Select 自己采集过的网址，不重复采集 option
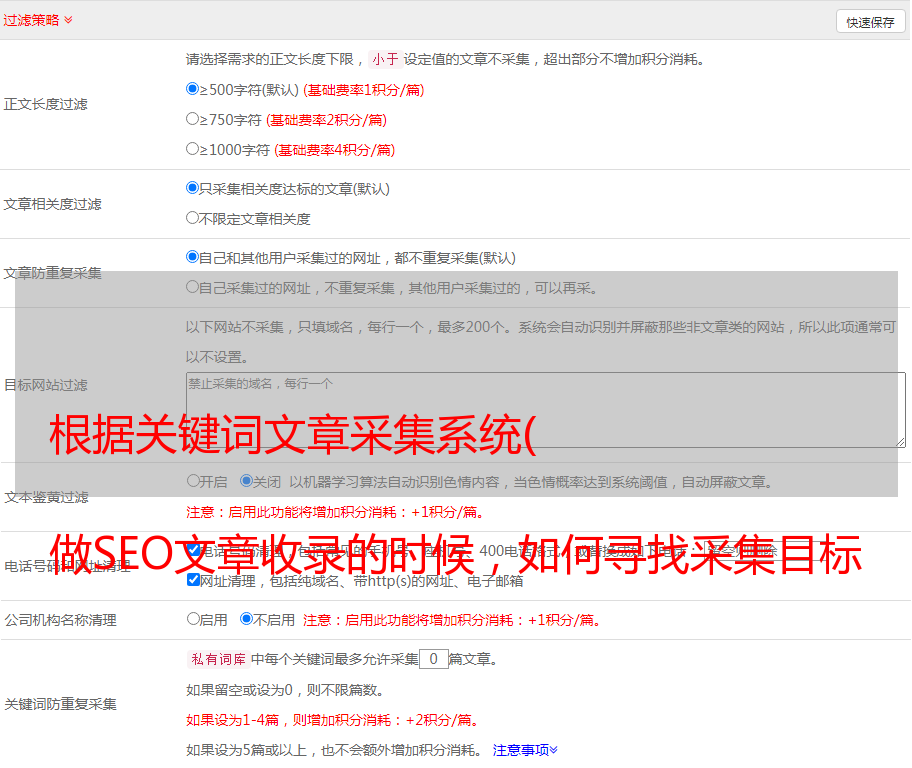 (192, 287)
